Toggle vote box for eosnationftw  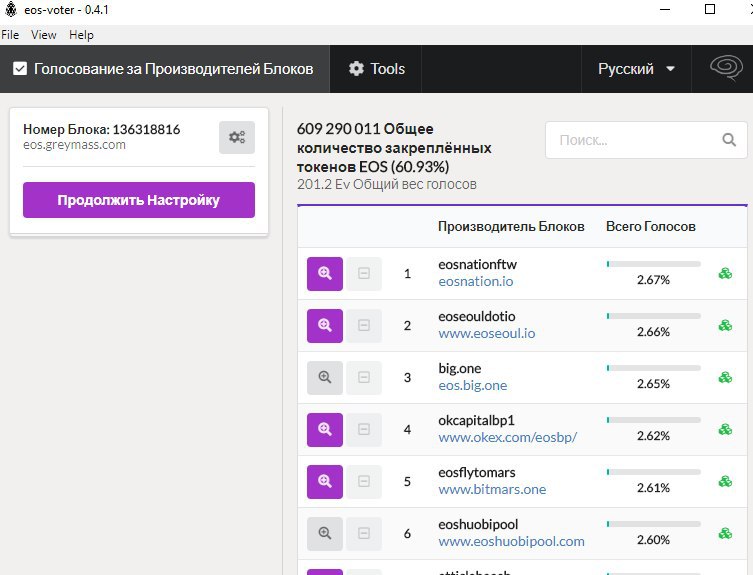click(364, 274)
